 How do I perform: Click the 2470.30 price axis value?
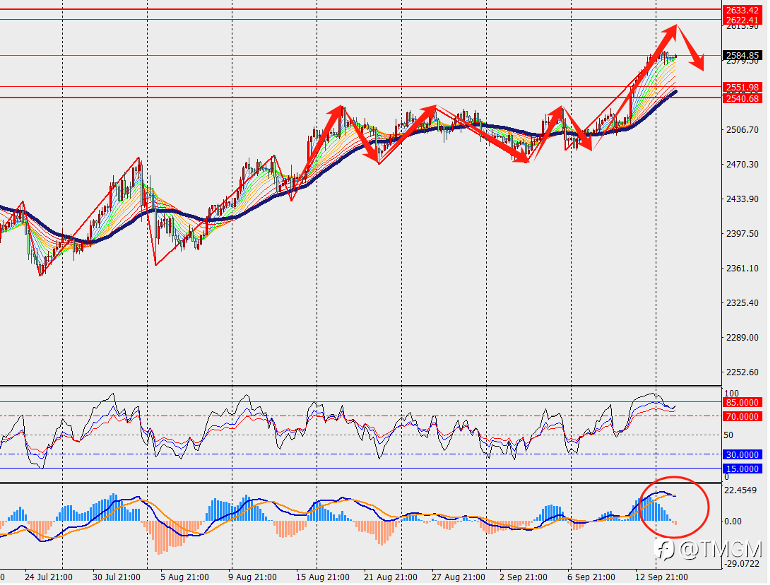pyautogui.click(x=742, y=165)
